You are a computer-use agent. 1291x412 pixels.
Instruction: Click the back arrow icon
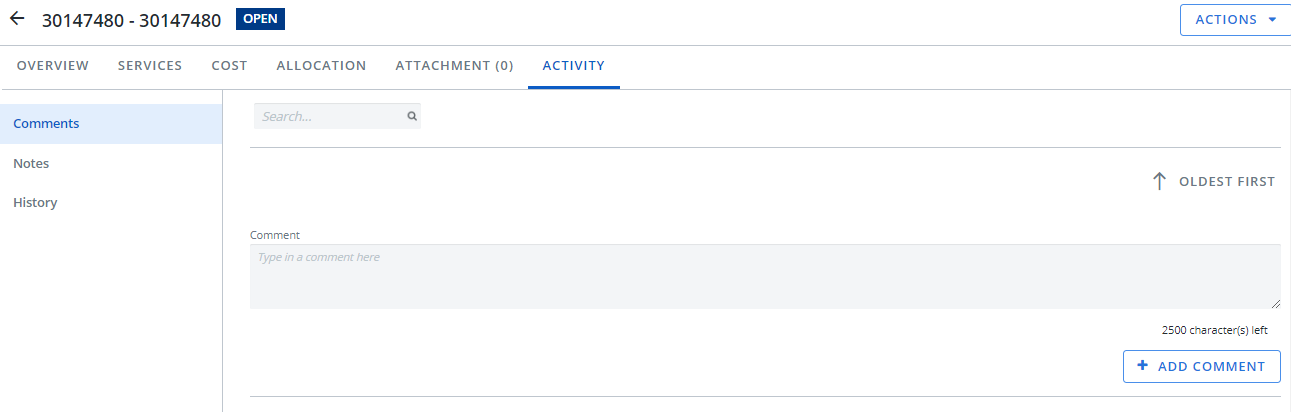[17, 19]
